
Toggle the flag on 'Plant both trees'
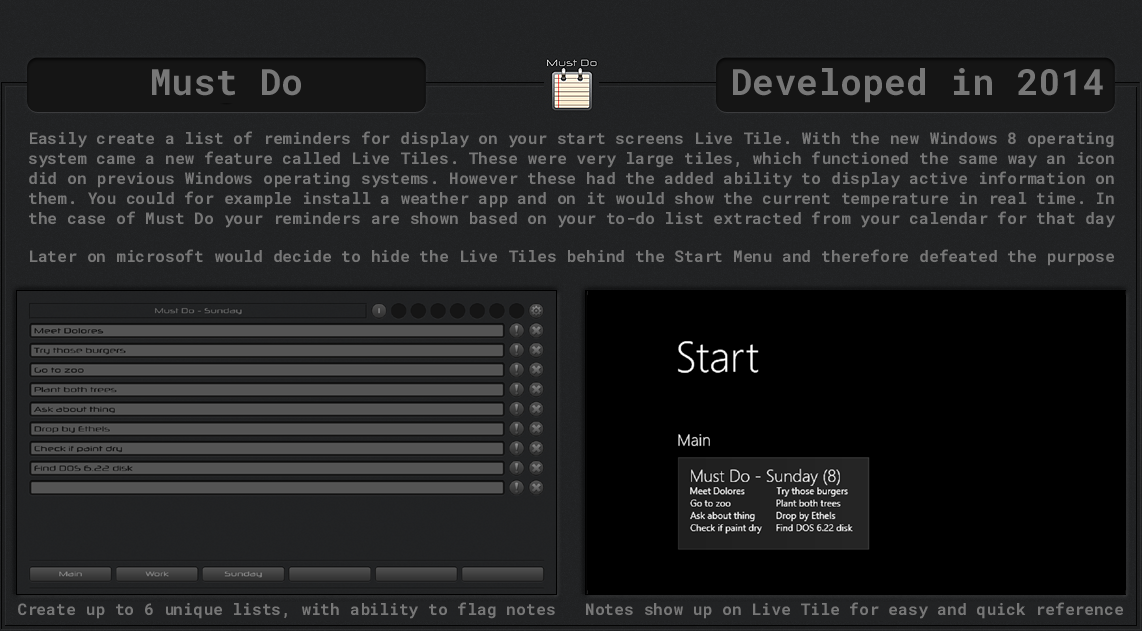[516, 389]
